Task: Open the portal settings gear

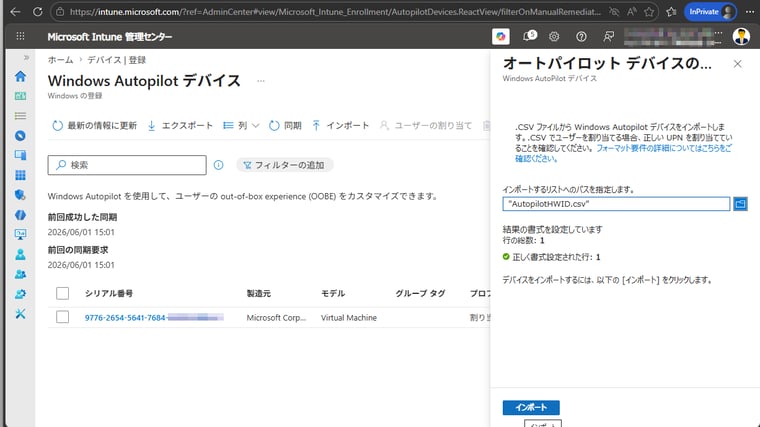Action: tap(554, 36)
